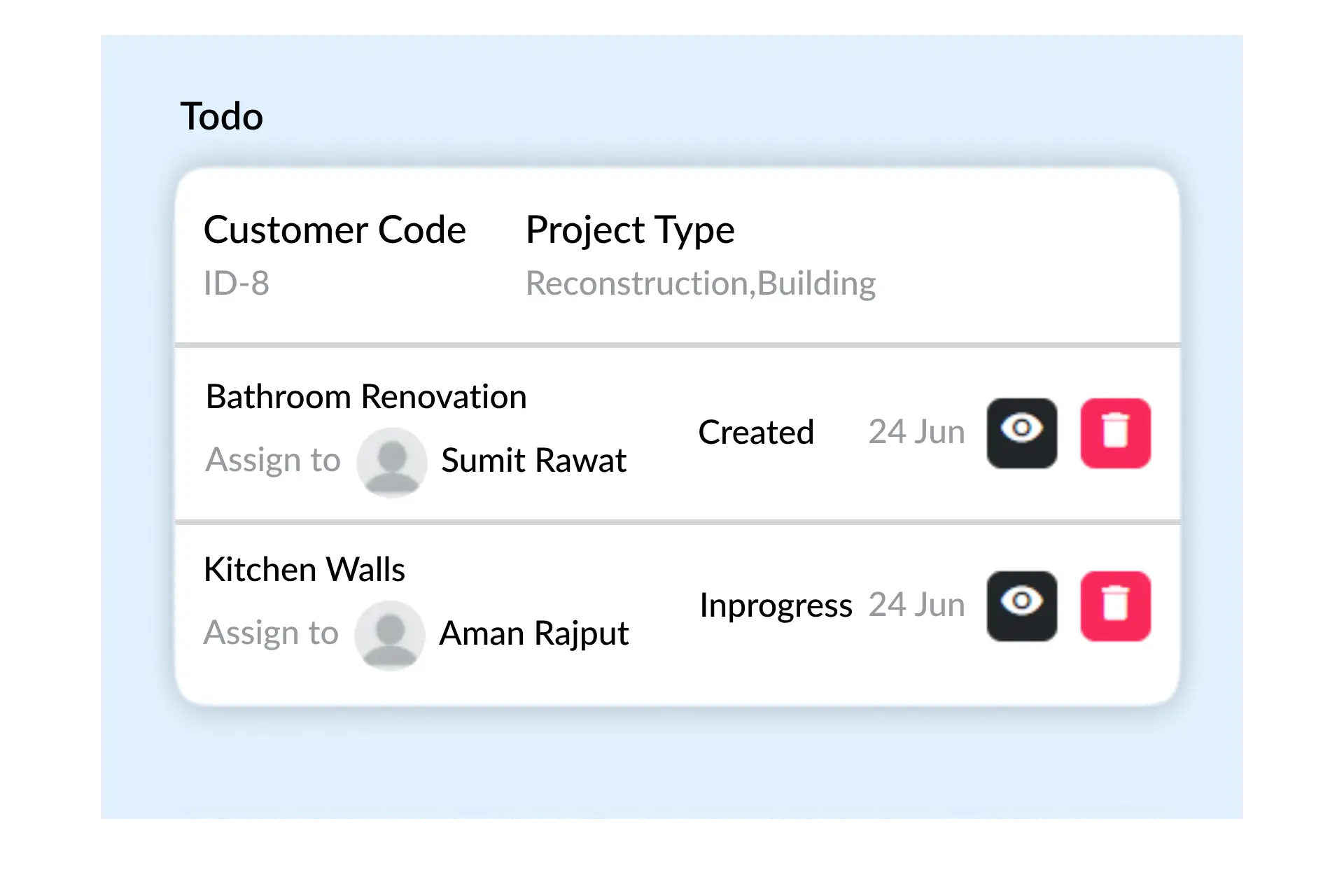Open the Kitchen Walls task title

(x=304, y=569)
